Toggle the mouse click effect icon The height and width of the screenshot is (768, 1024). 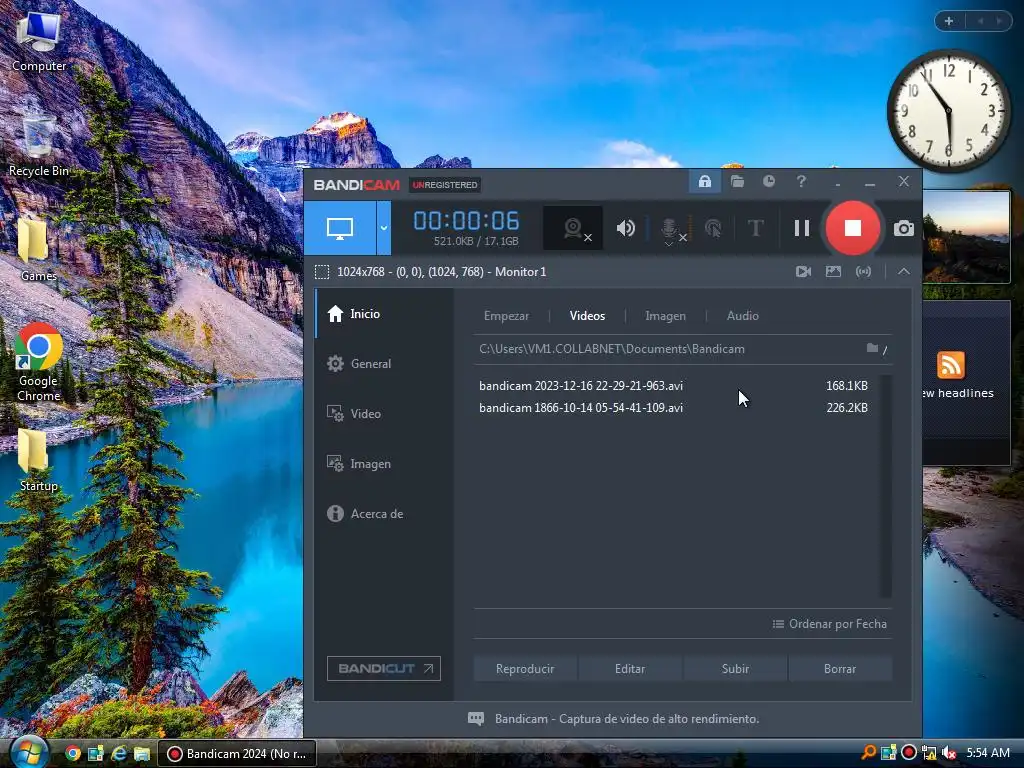coord(713,228)
